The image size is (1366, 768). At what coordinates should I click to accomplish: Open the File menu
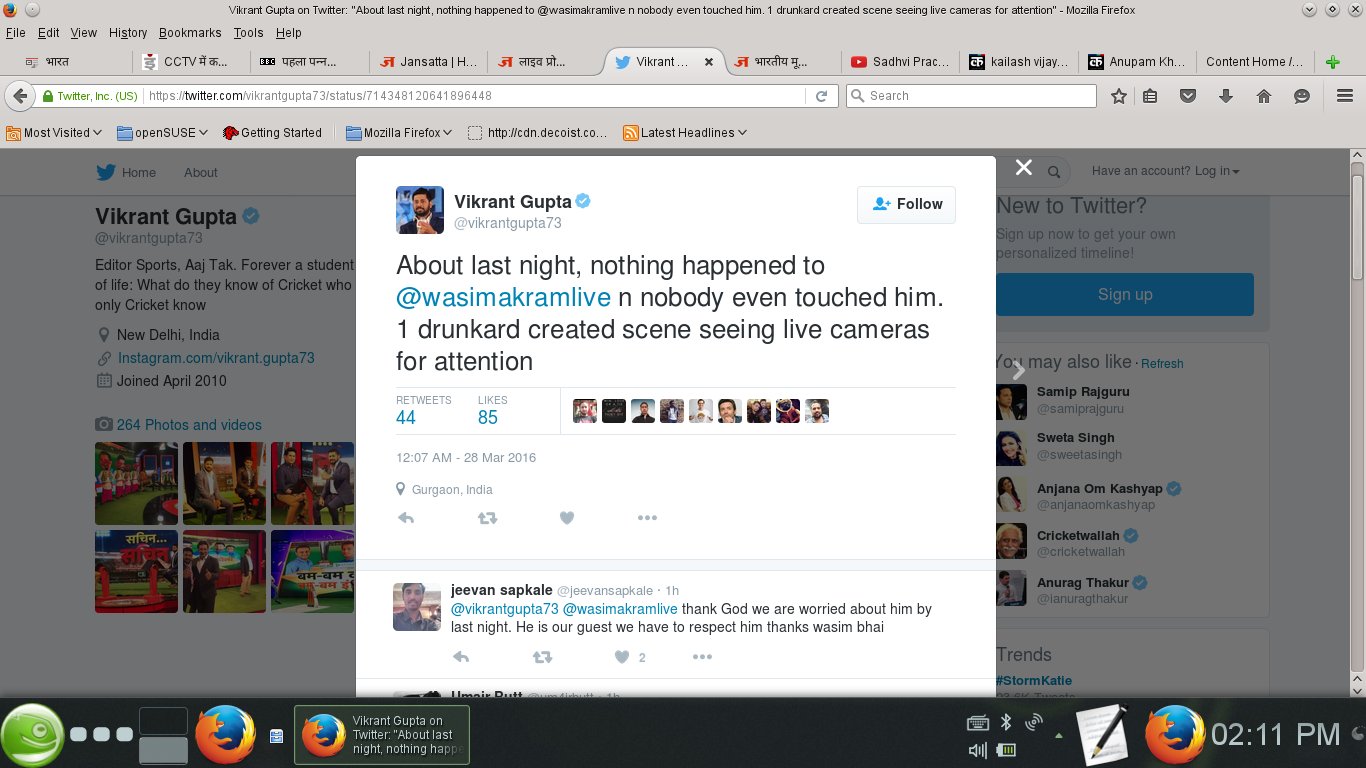coord(16,33)
